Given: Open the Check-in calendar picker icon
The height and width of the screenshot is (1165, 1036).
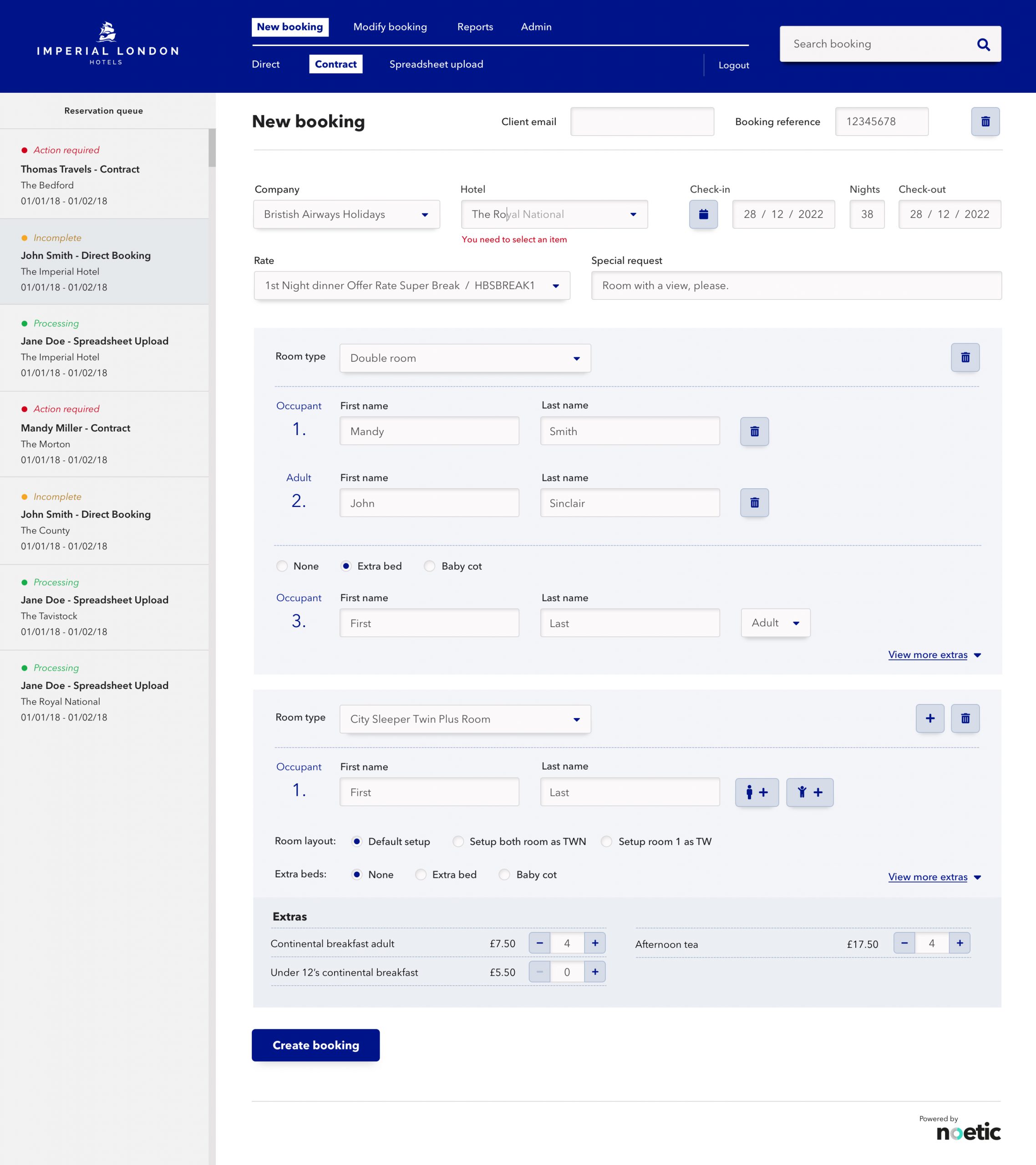Looking at the screenshot, I should [x=703, y=214].
